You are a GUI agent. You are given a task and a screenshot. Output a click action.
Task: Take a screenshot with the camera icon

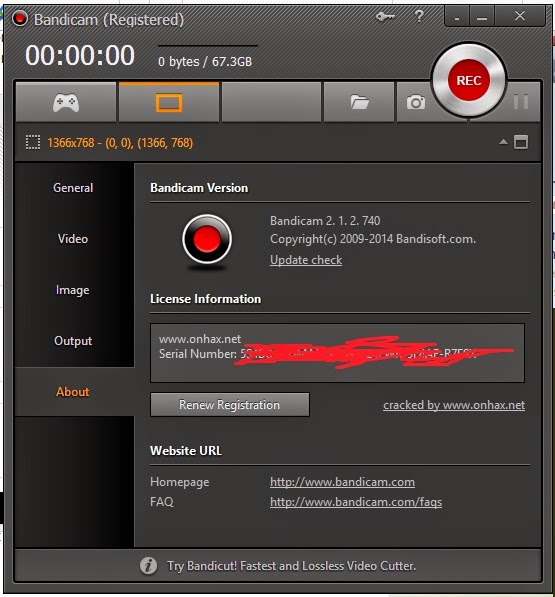tap(415, 102)
